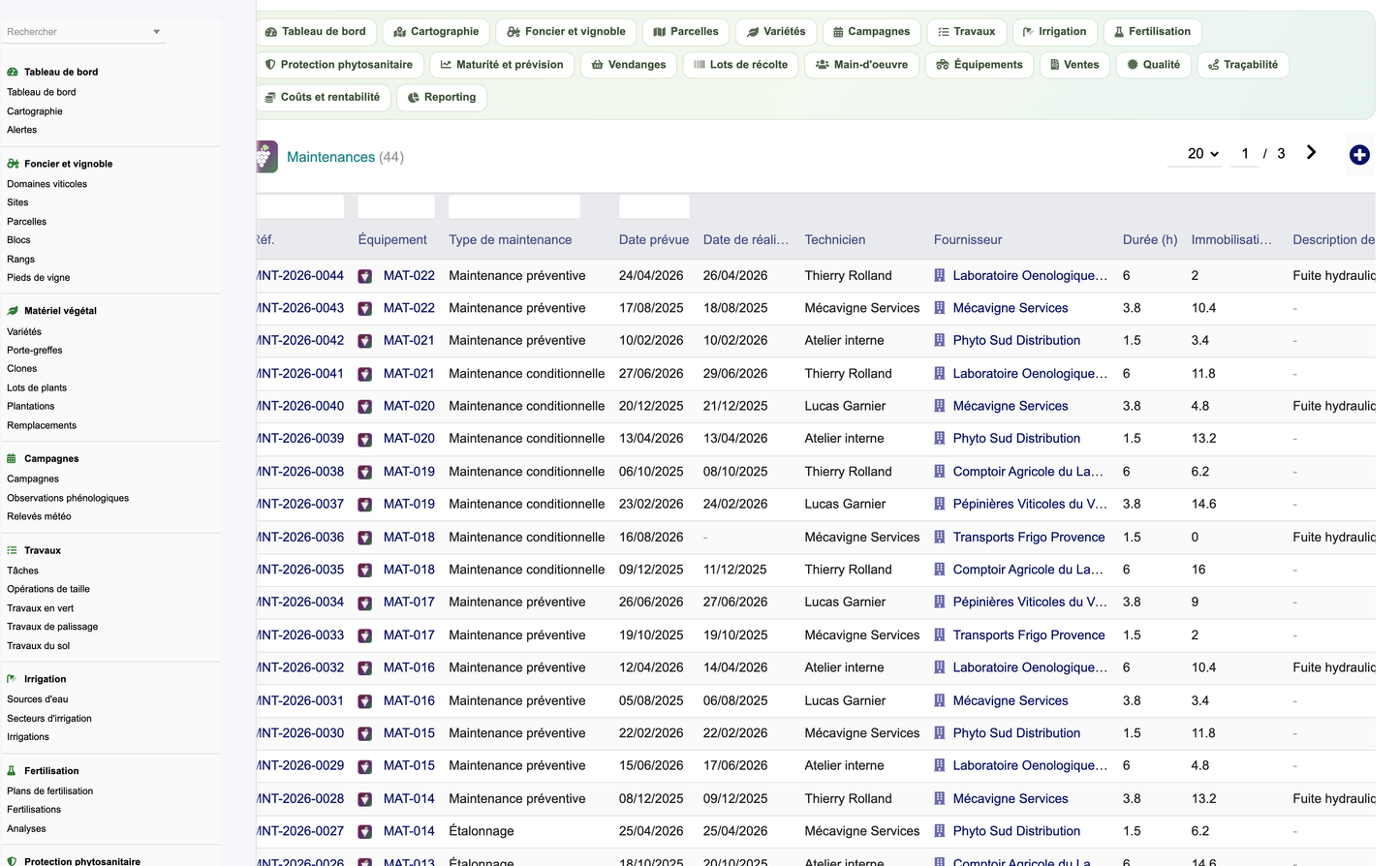Open Observations phénologiques in sidebar

click(x=68, y=498)
